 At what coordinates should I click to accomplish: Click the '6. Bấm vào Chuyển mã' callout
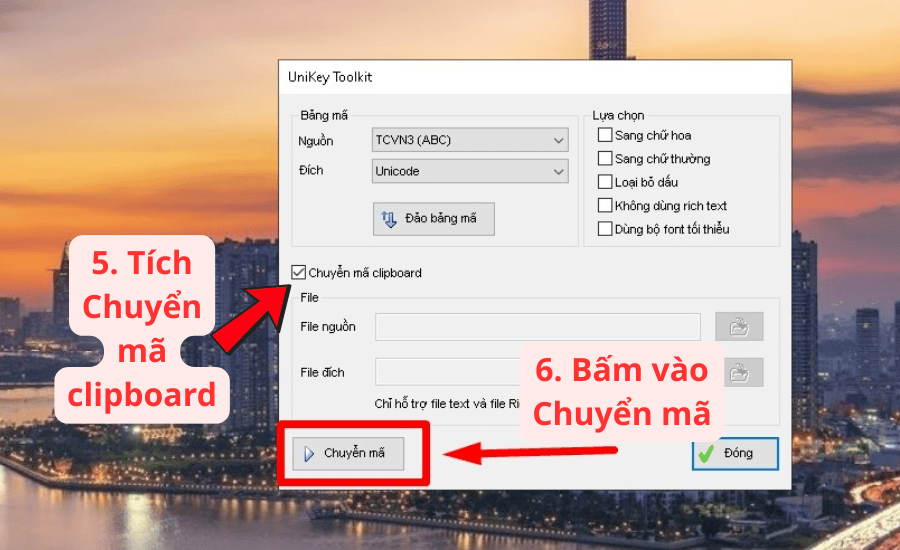pos(622,391)
